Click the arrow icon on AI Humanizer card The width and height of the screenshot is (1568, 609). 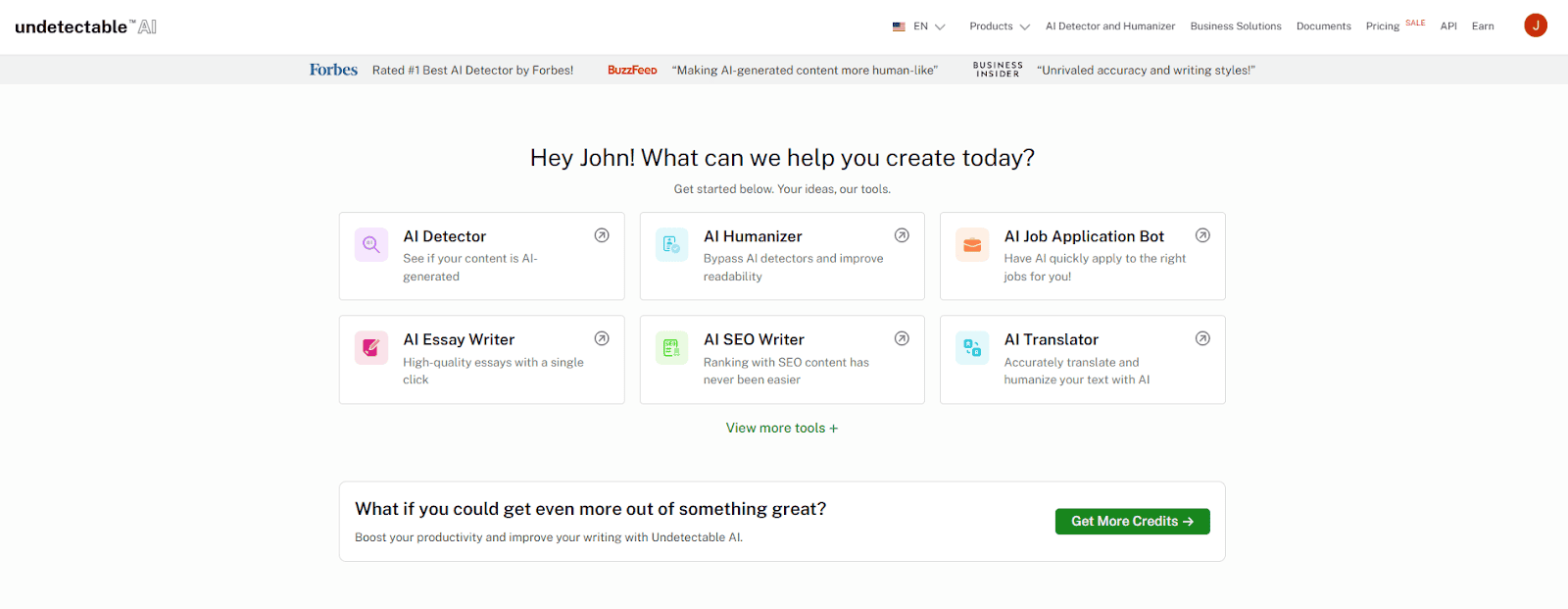click(902, 235)
